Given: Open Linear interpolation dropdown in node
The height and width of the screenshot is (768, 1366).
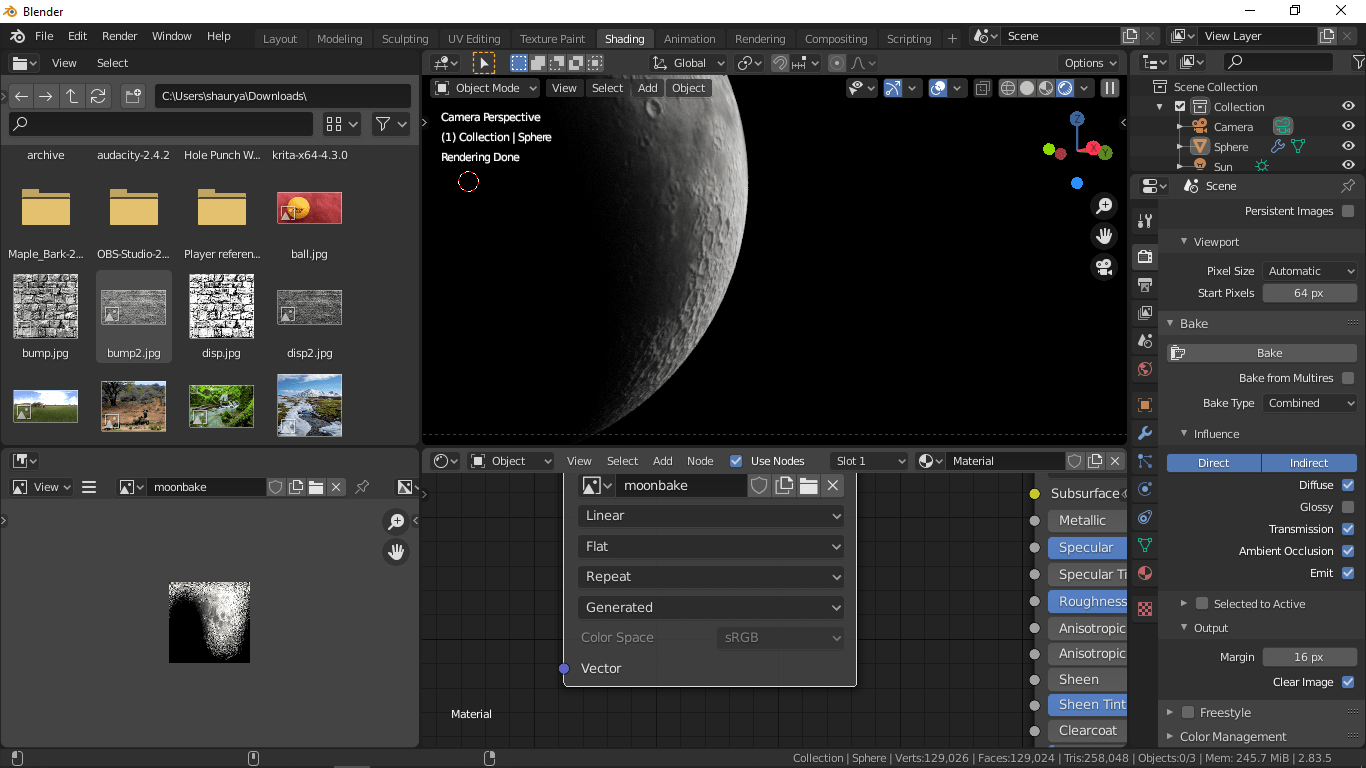Looking at the screenshot, I should (711, 516).
